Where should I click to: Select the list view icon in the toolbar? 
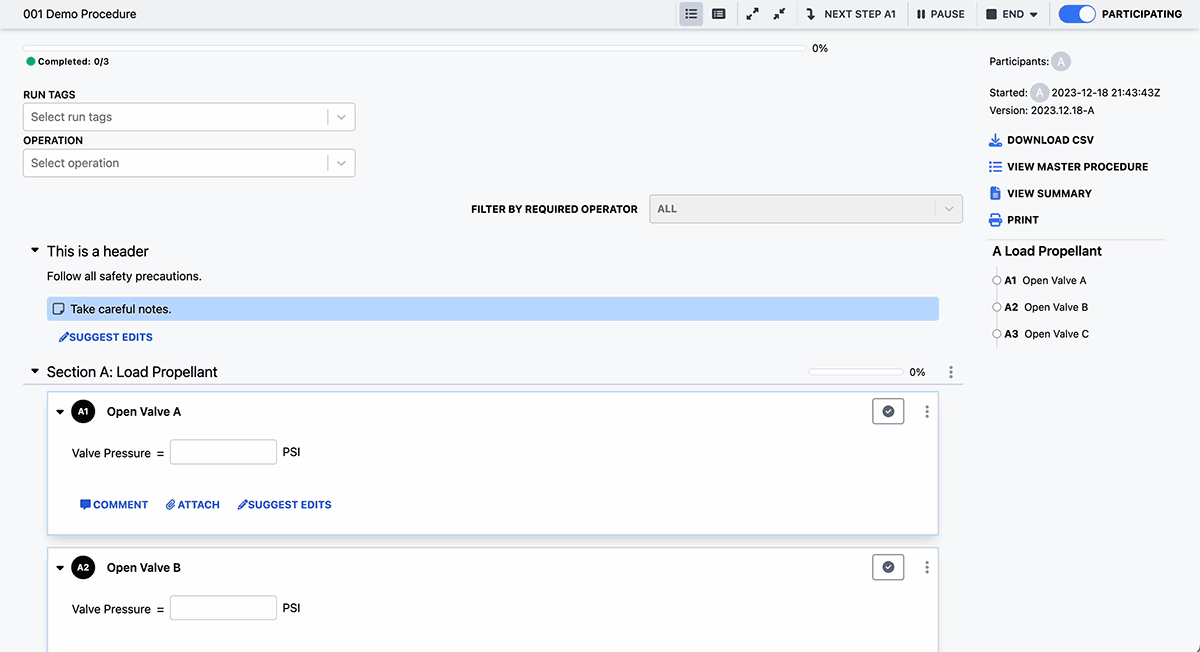(690, 14)
